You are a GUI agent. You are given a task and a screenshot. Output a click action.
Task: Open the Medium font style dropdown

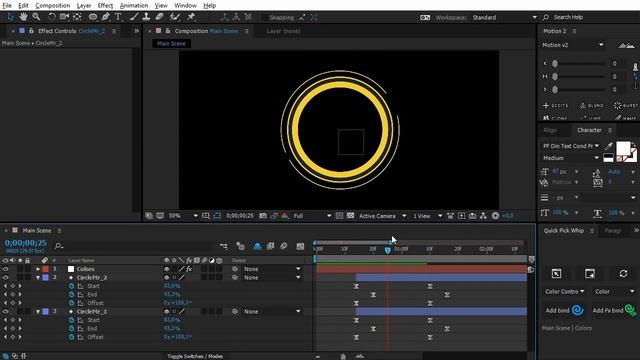point(571,158)
